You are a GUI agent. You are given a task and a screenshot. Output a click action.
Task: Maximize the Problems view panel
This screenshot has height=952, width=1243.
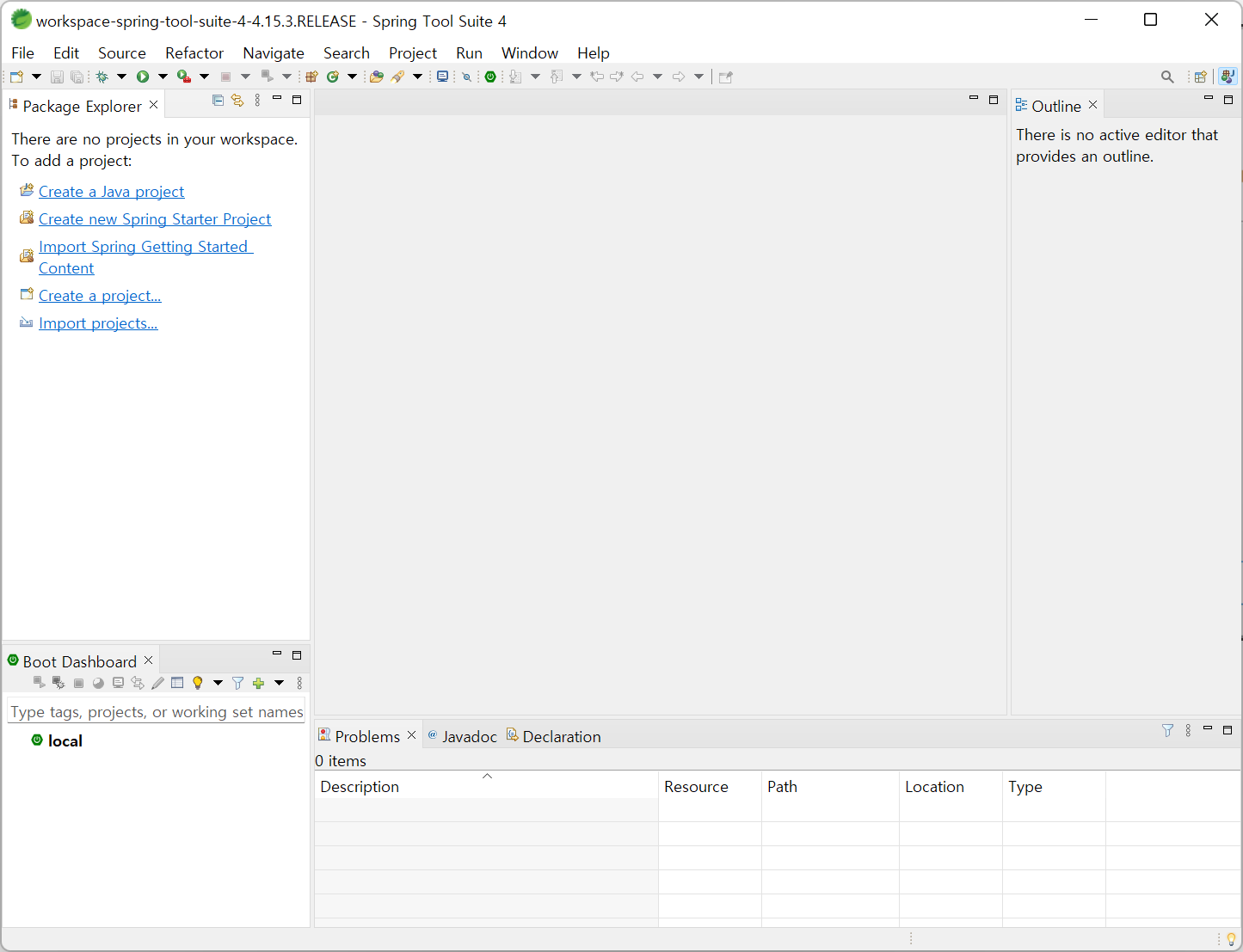coord(1228,730)
